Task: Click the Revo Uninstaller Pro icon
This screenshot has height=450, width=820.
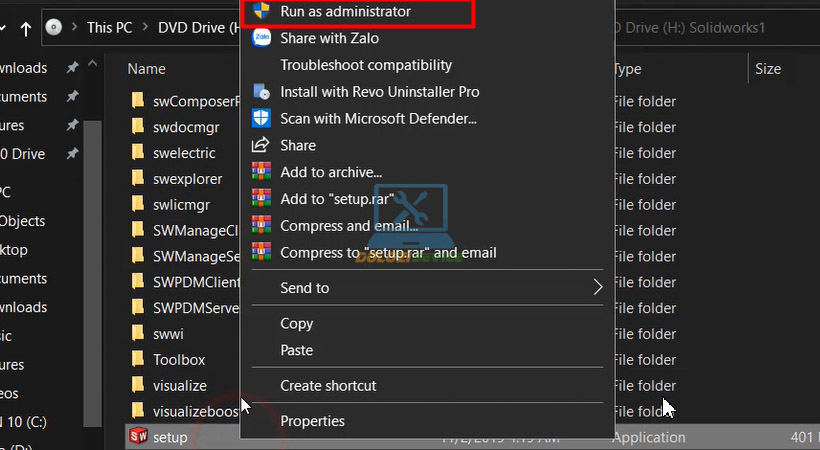Action: coord(261,92)
